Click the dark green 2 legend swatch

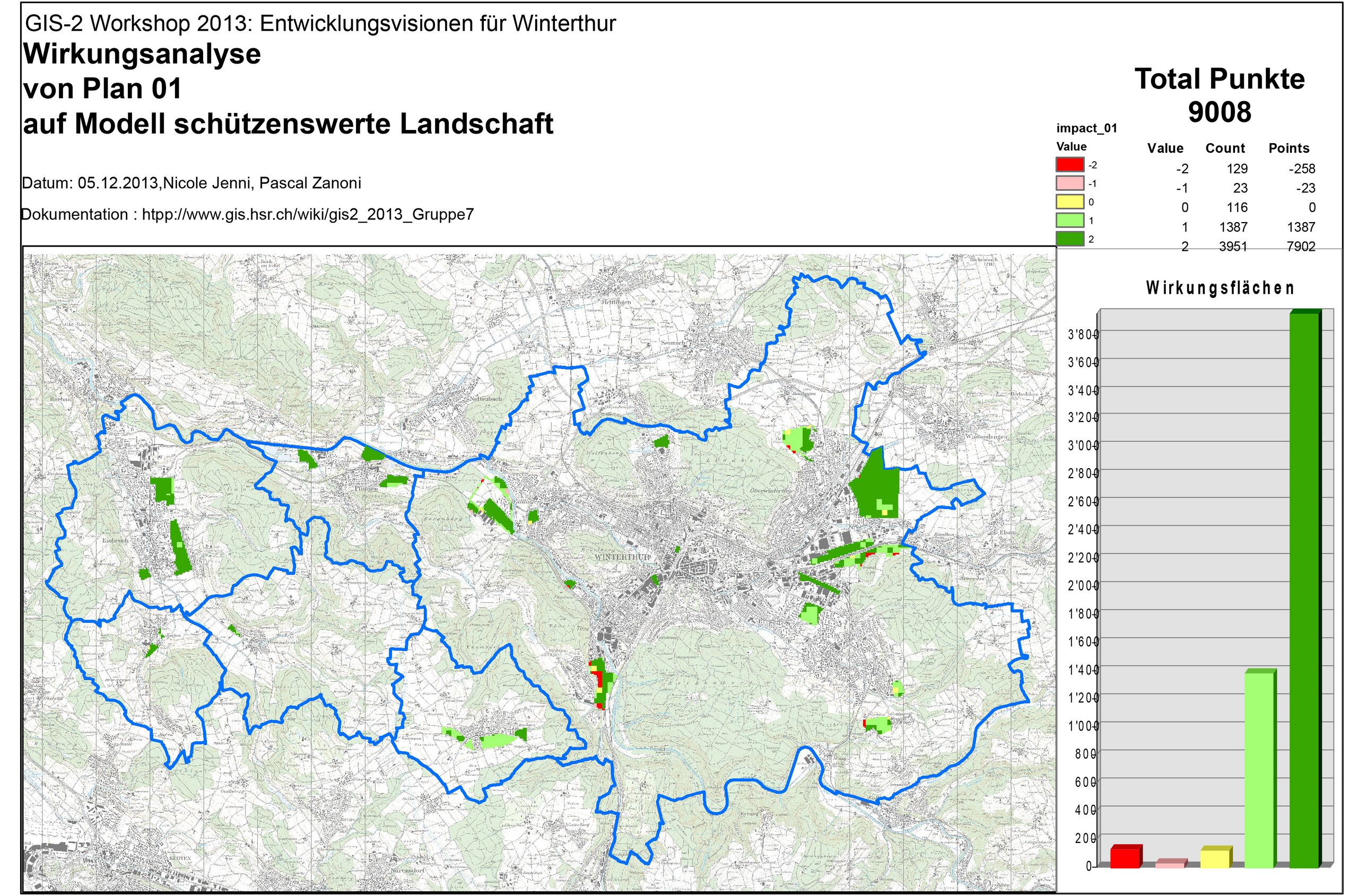click(1069, 239)
